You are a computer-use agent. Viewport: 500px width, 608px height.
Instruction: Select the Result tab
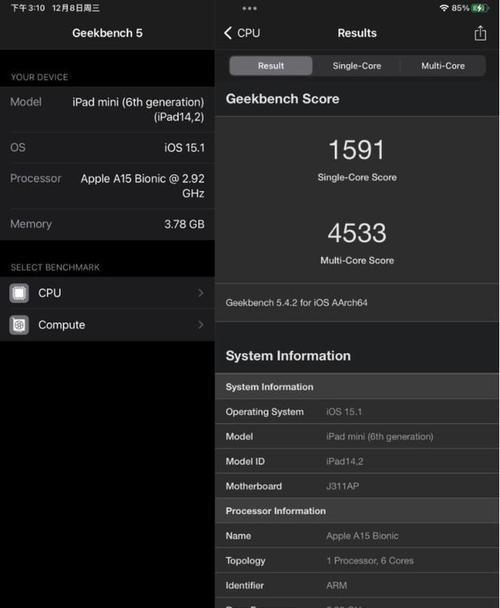[271, 66]
